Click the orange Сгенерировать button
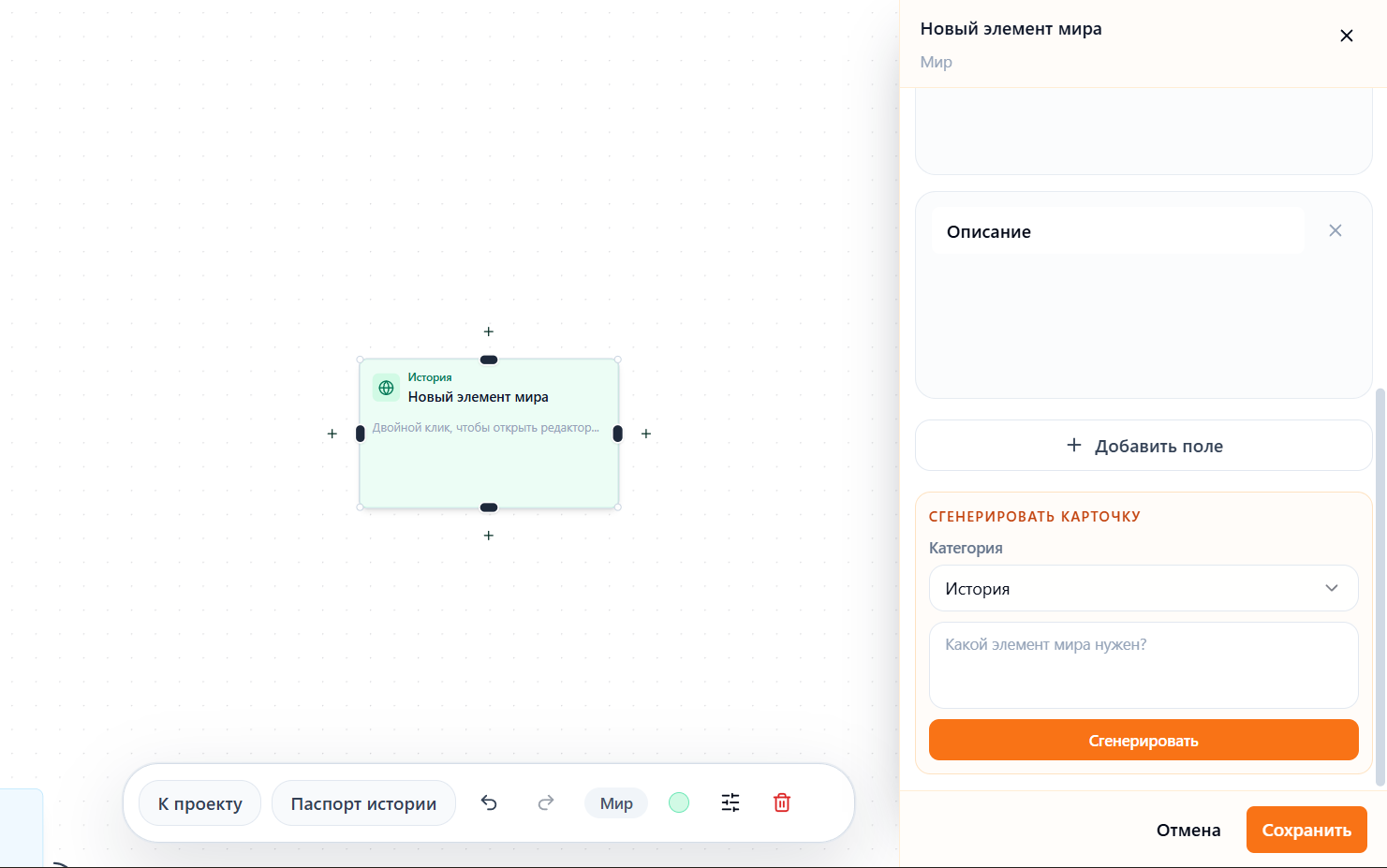 [1144, 740]
